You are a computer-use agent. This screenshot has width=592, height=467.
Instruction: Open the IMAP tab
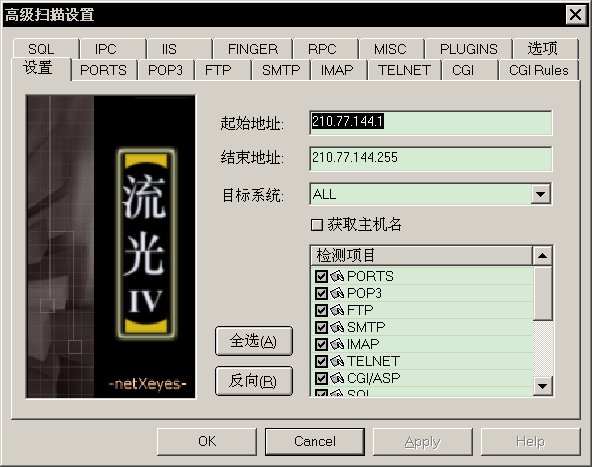coord(339,70)
